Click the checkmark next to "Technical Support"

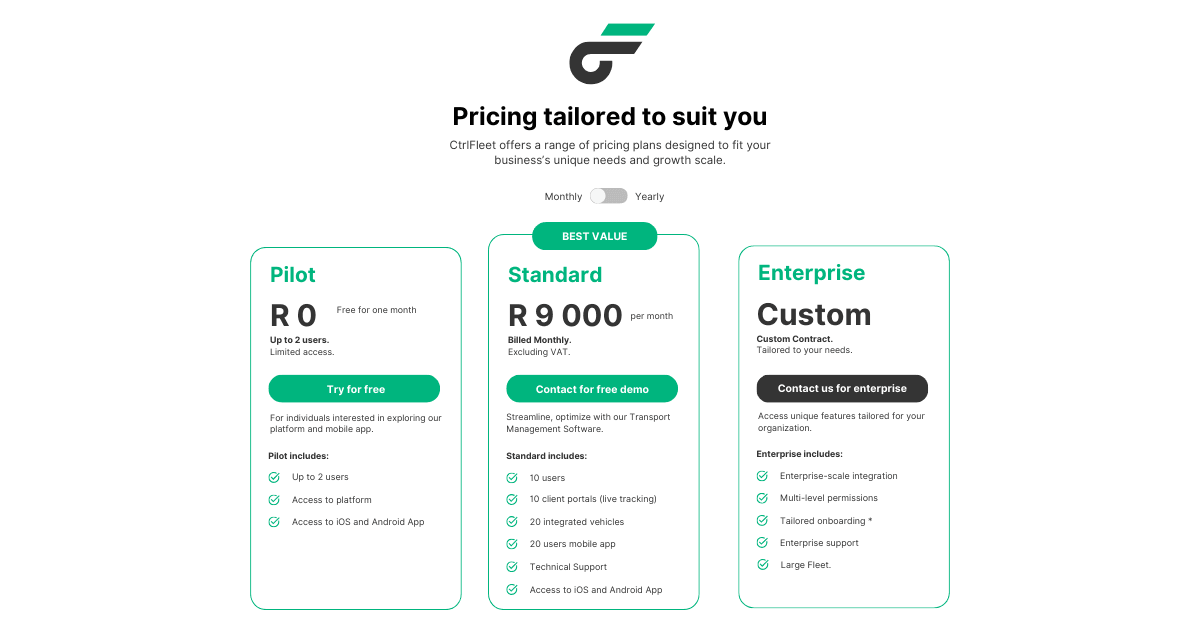512,566
